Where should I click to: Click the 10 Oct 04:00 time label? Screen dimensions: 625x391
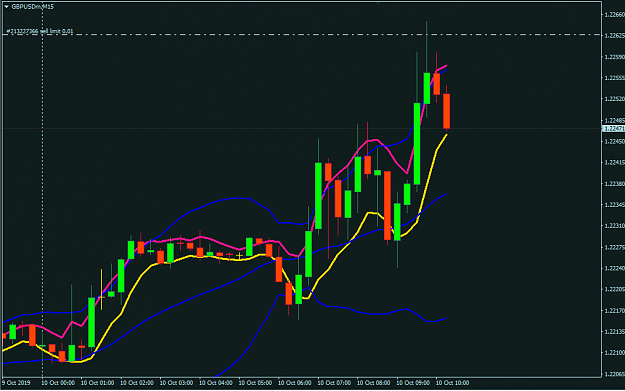[x=216, y=383]
